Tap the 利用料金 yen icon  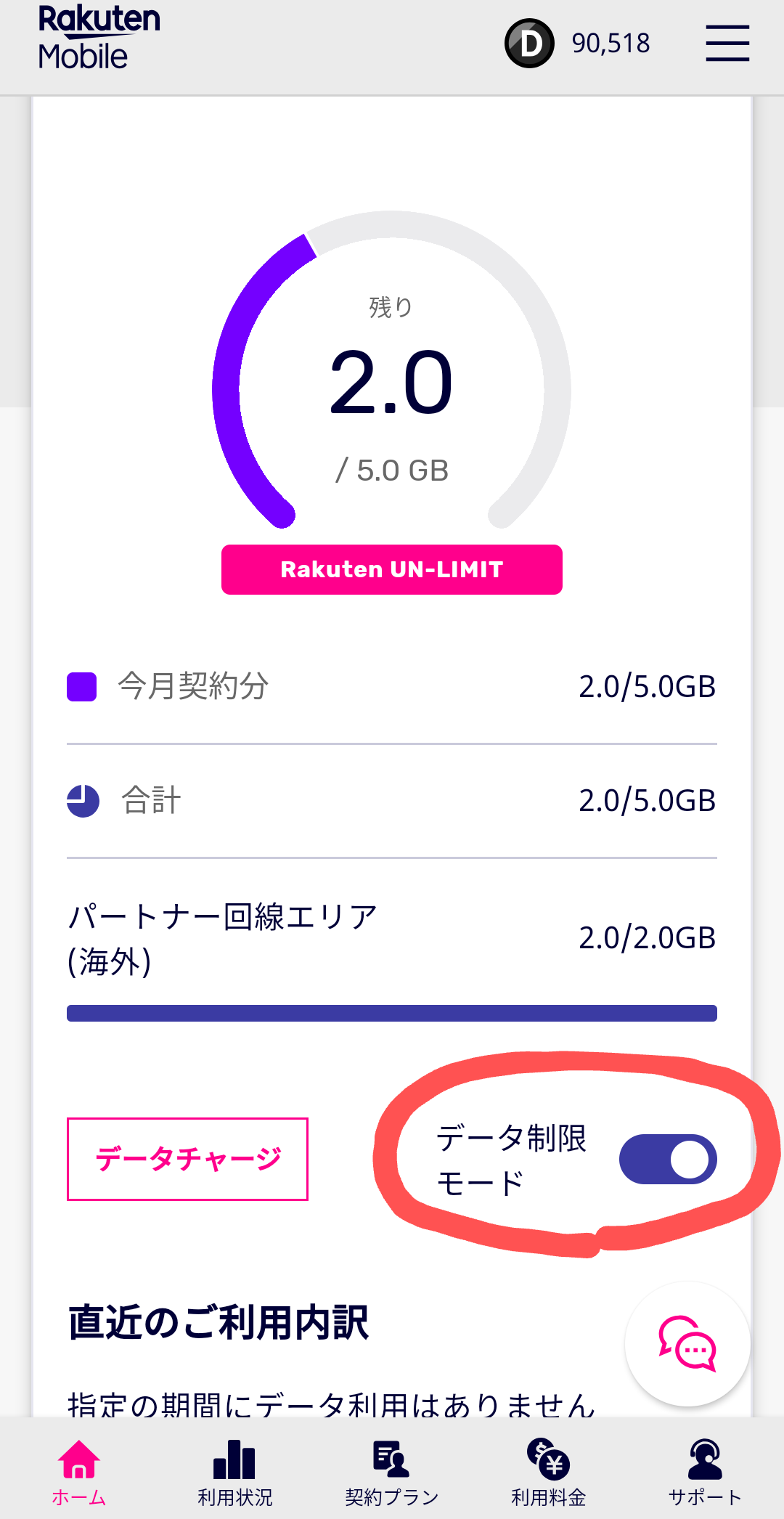[548, 1459]
